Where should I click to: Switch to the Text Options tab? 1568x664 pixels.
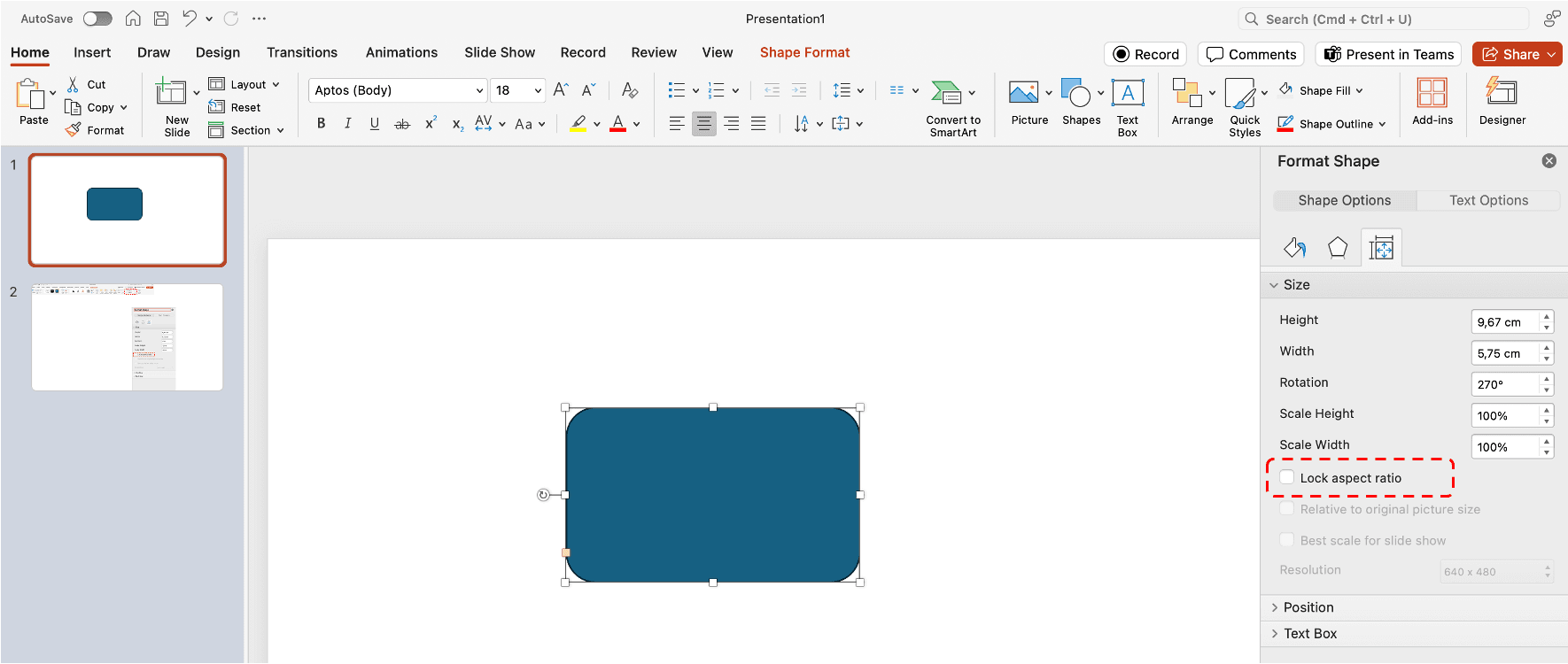1488,200
